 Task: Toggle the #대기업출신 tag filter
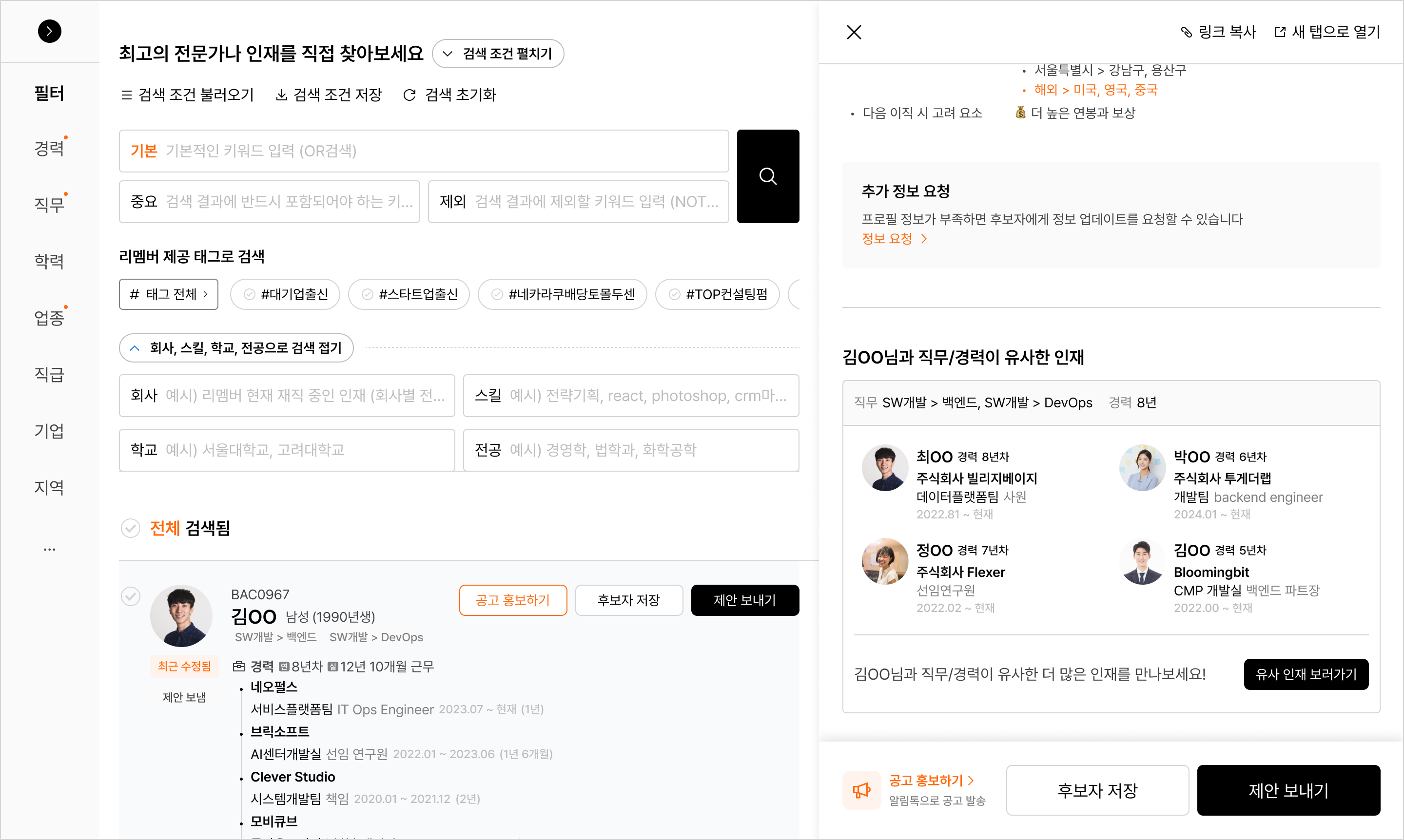tap(285, 294)
